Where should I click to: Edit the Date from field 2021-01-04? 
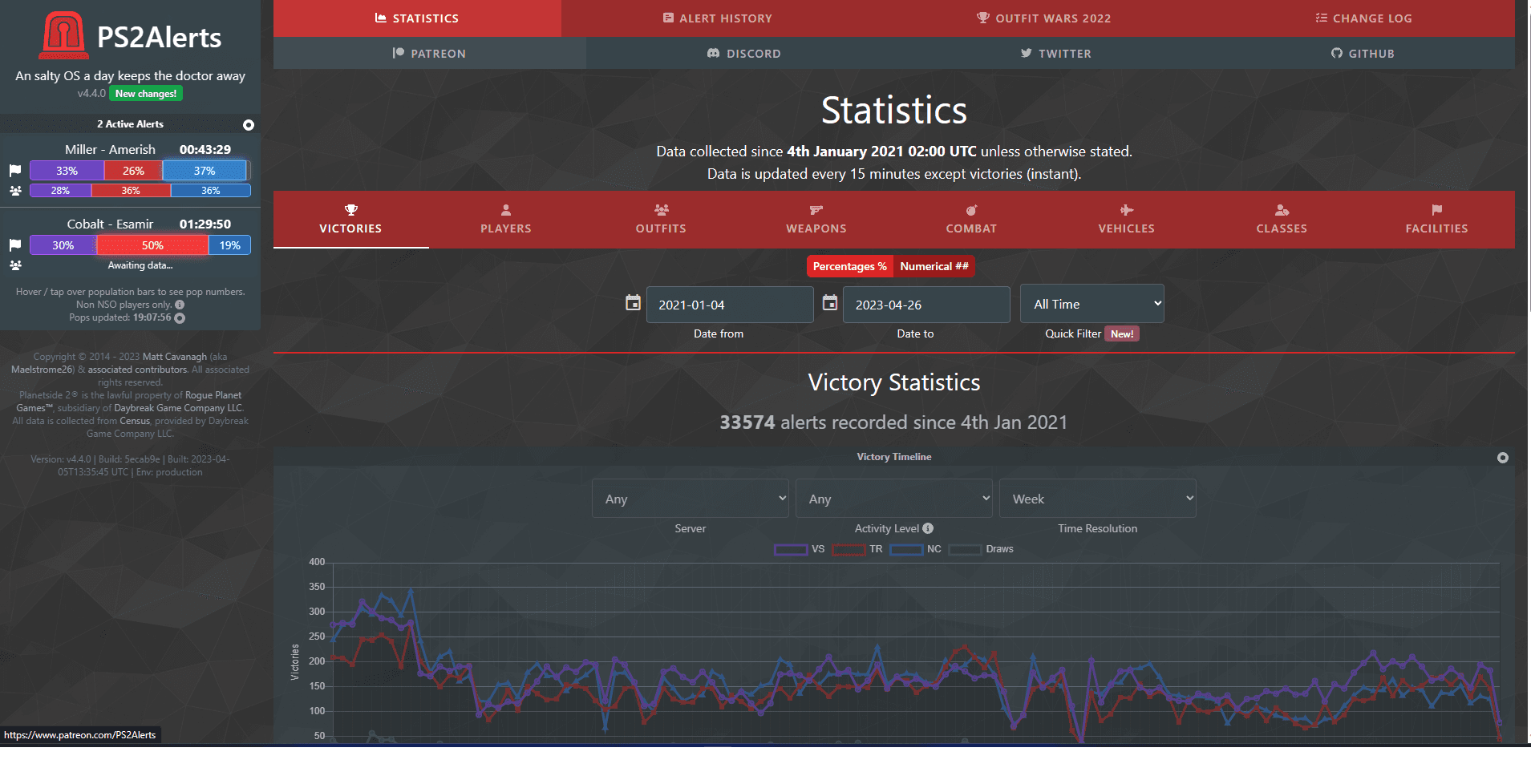[x=730, y=305]
